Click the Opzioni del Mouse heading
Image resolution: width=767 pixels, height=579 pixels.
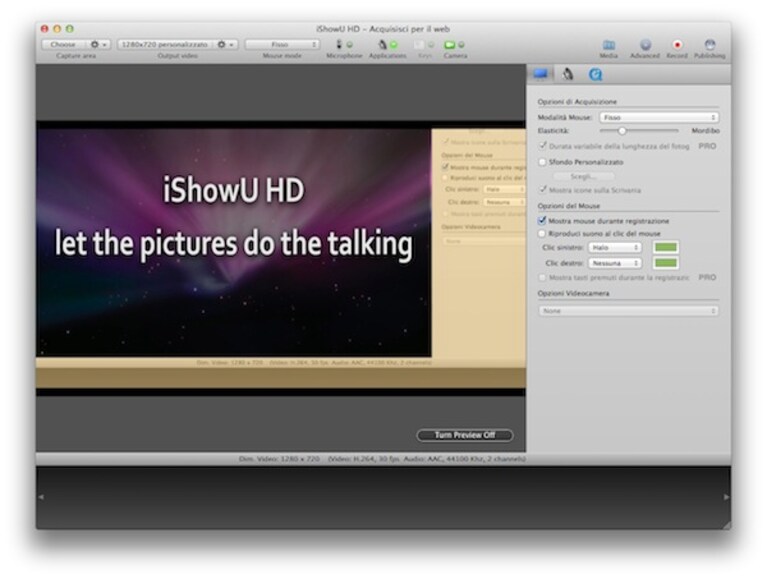pos(569,206)
